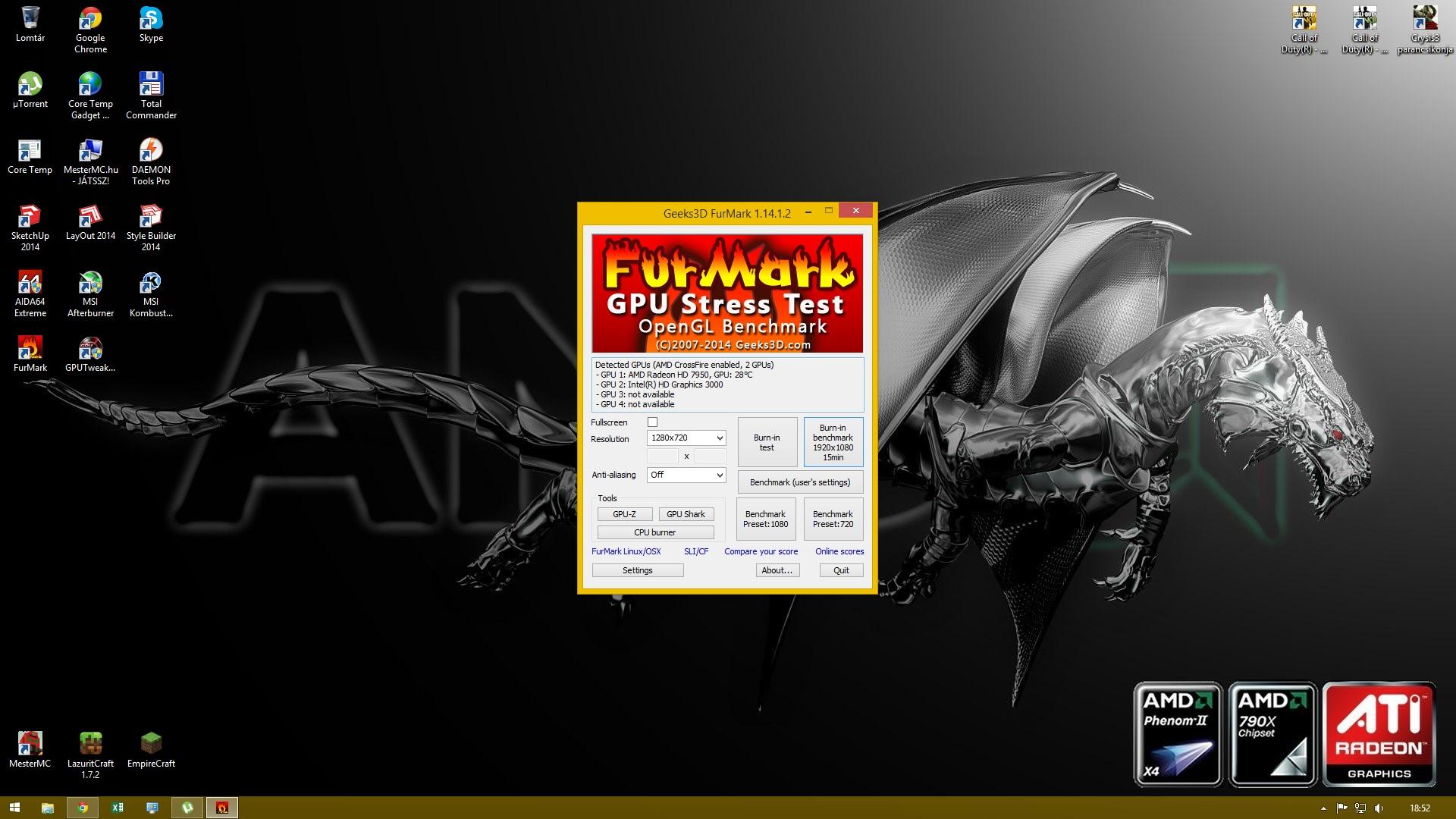Open Compare your score link
1456x819 pixels.
pos(761,551)
